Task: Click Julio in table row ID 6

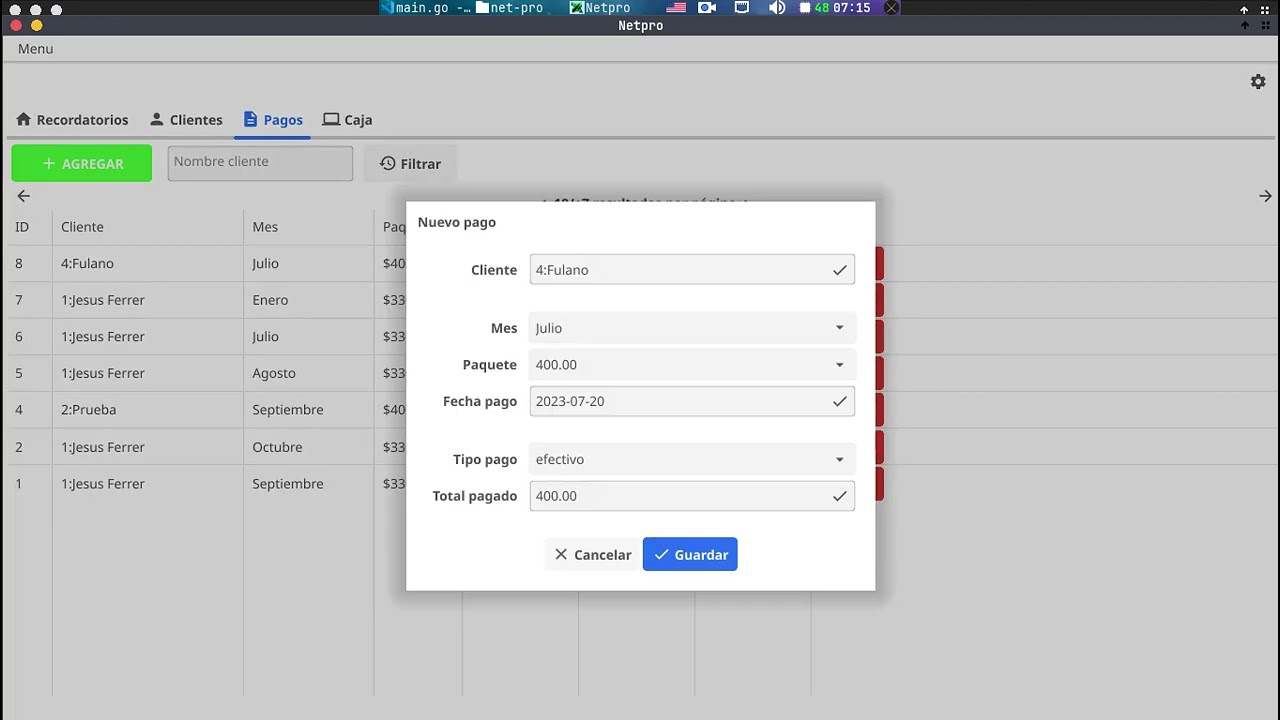Action: coord(265,337)
